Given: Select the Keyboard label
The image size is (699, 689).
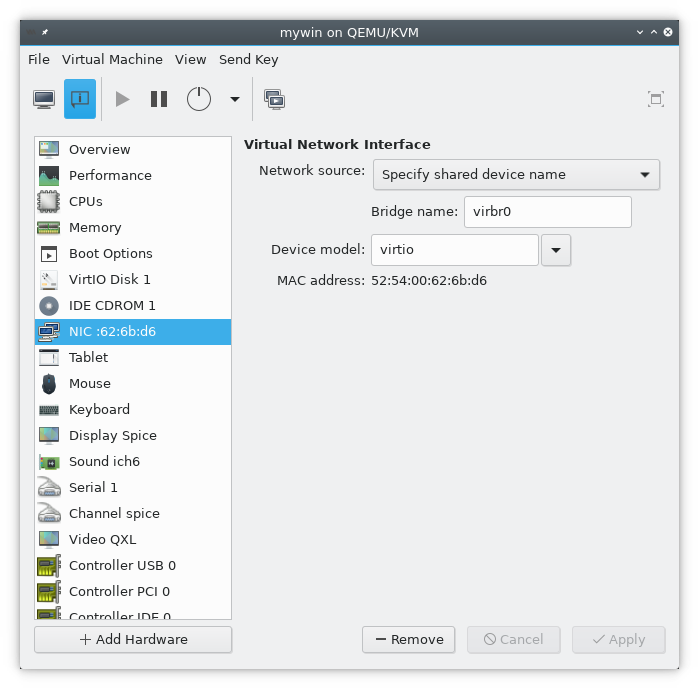Looking at the screenshot, I should pyautogui.click(x=99, y=410).
